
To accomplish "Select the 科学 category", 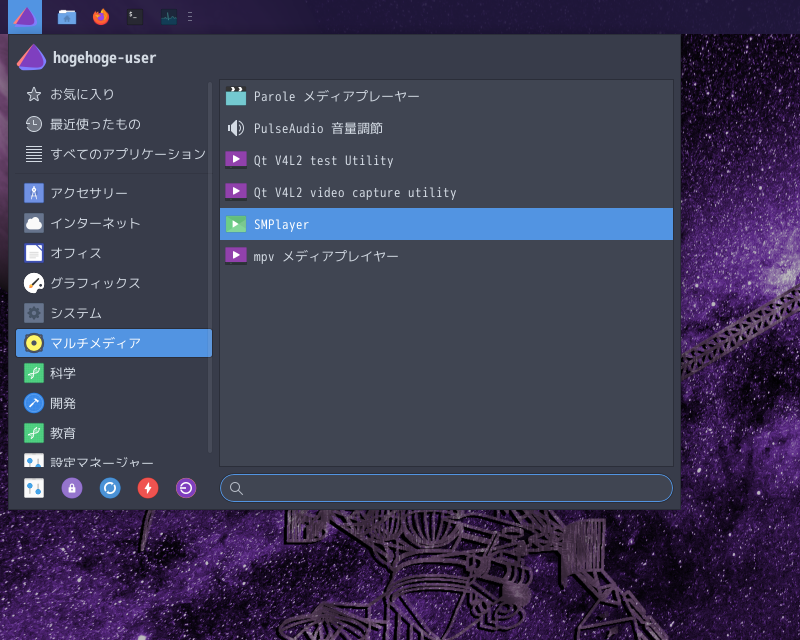I will (x=114, y=373).
